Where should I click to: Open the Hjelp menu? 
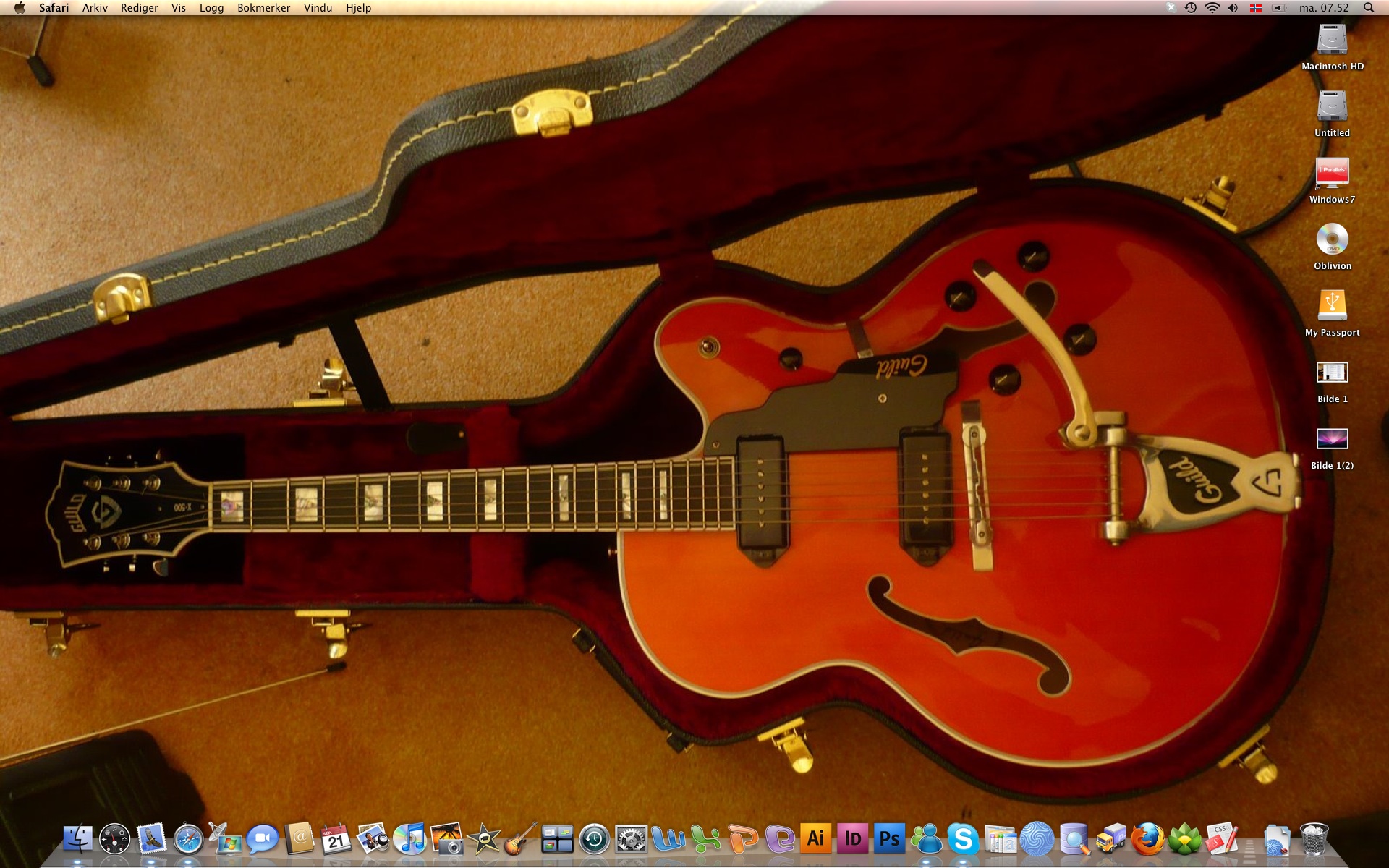click(x=358, y=8)
